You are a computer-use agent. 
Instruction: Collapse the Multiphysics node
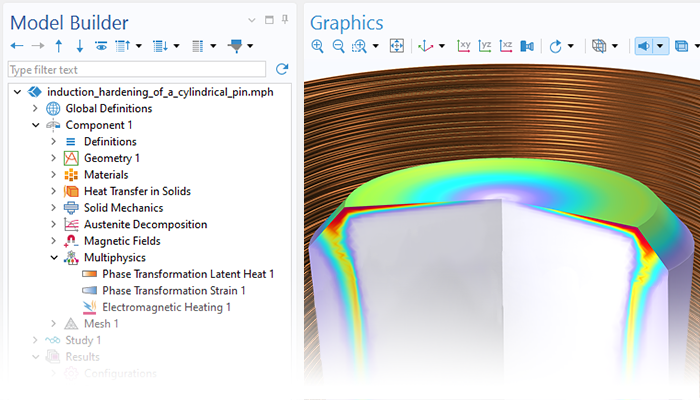tap(54, 257)
